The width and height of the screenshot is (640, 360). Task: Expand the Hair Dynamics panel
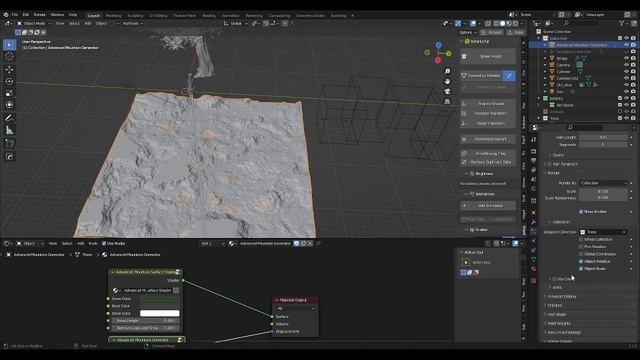pos(565,164)
